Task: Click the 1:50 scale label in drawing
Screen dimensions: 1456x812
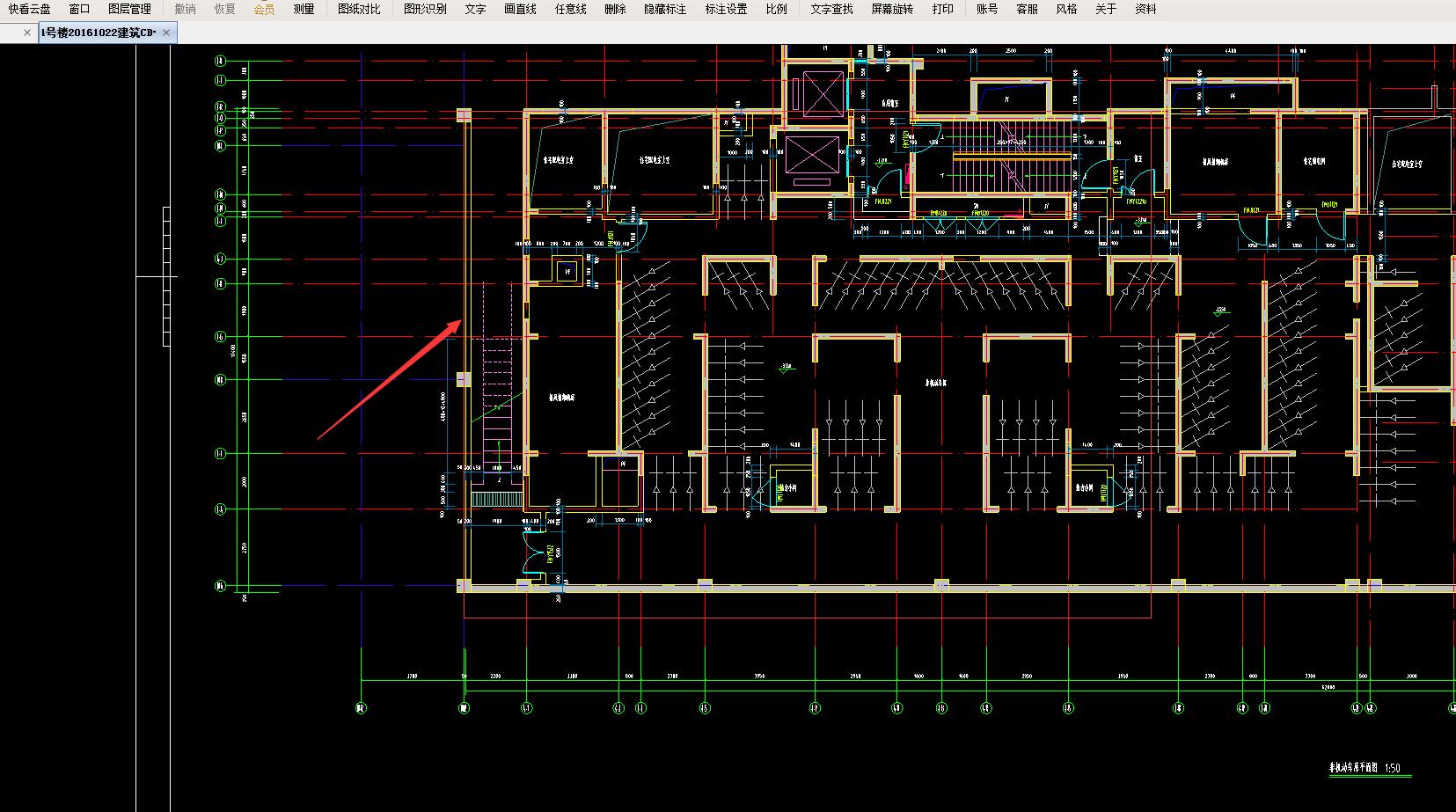Action: (1392, 768)
